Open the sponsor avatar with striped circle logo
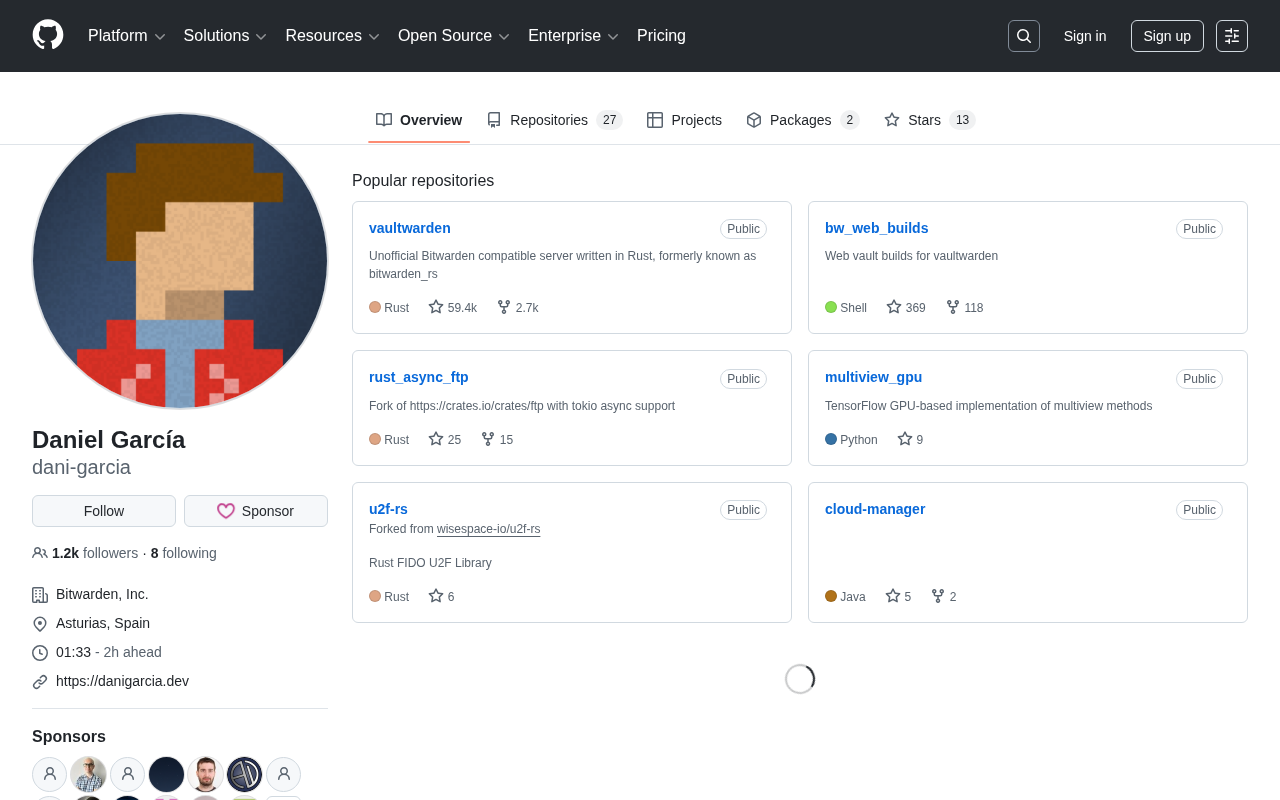 (244, 774)
